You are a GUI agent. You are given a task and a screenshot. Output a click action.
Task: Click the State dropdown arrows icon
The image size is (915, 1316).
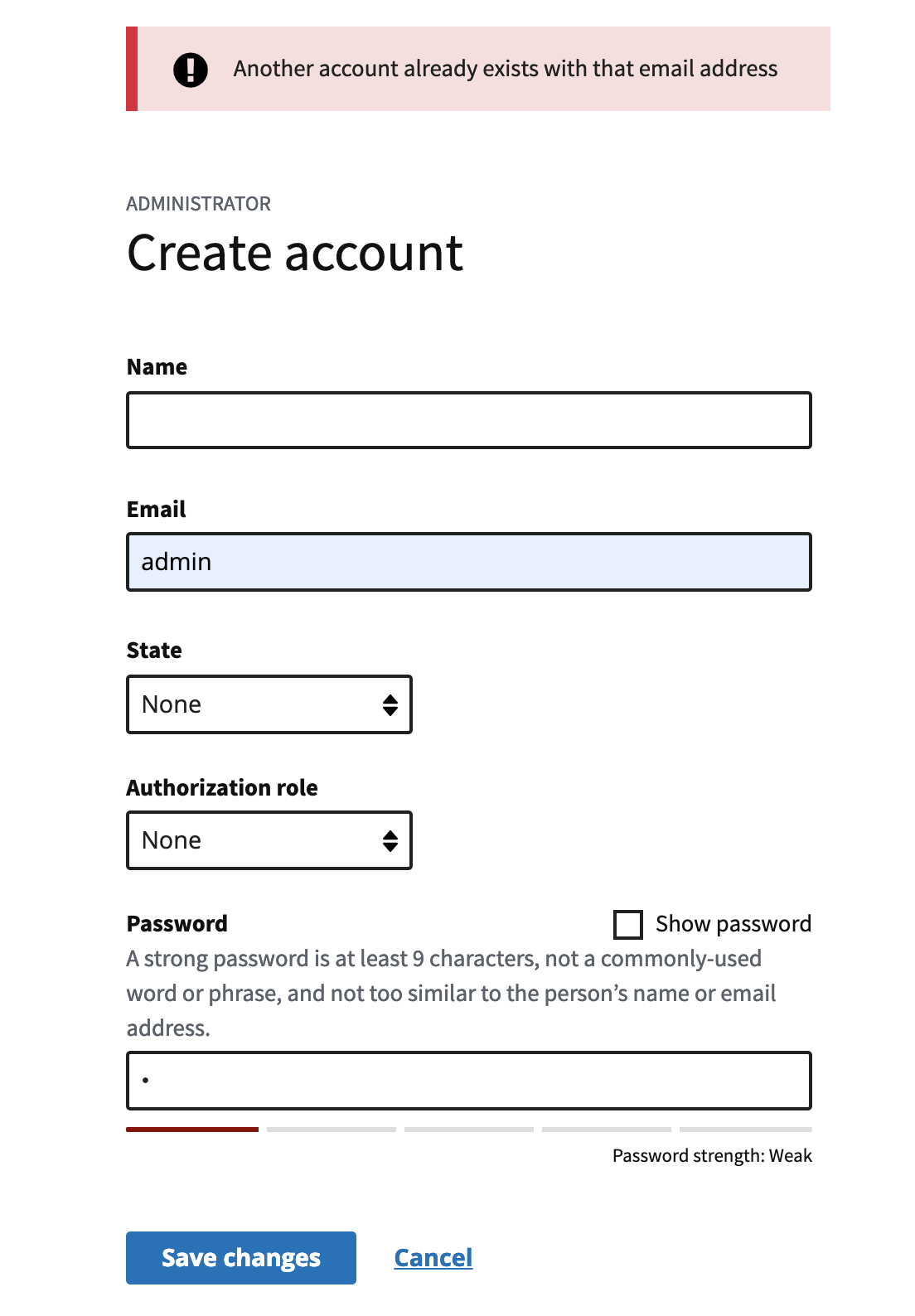click(390, 704)
